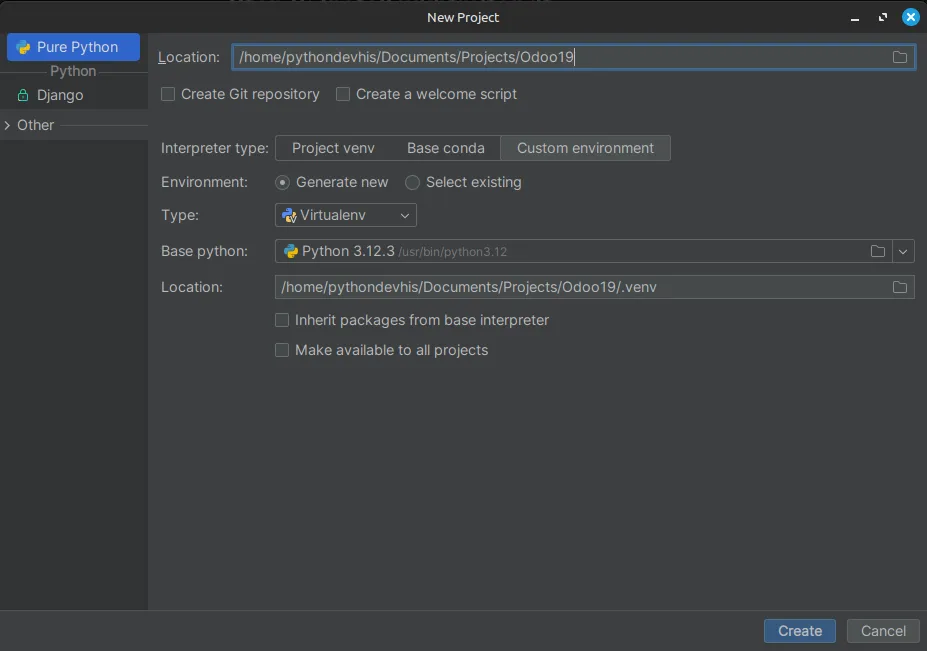Enable Create Git repository checkbox
The width and height of the screenshot is (927, 651).
[x=168, y=94]
